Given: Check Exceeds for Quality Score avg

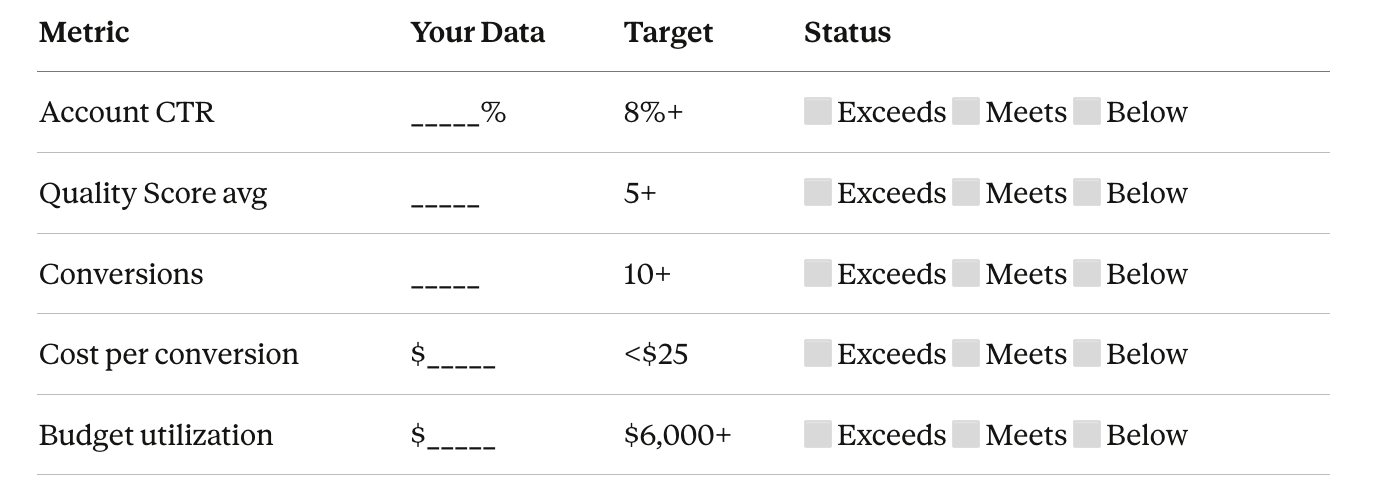Looking at the screenshot, I should 818,192.
